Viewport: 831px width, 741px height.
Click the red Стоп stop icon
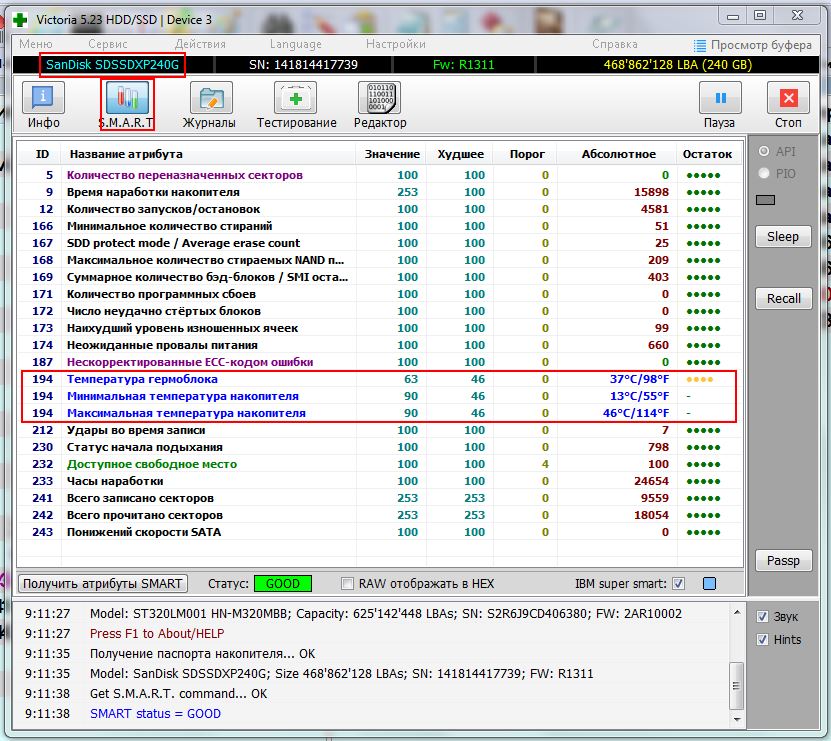tap(789, 98)
